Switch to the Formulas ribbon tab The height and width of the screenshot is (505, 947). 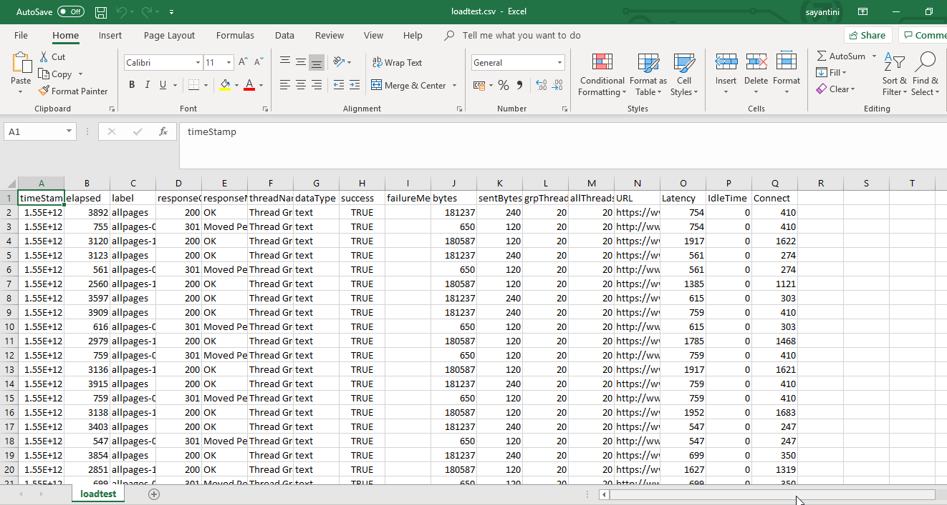(235, 35)
